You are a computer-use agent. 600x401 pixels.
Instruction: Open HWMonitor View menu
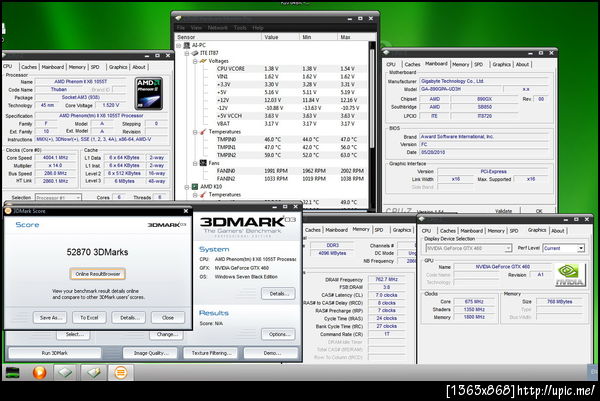point(196,28)
